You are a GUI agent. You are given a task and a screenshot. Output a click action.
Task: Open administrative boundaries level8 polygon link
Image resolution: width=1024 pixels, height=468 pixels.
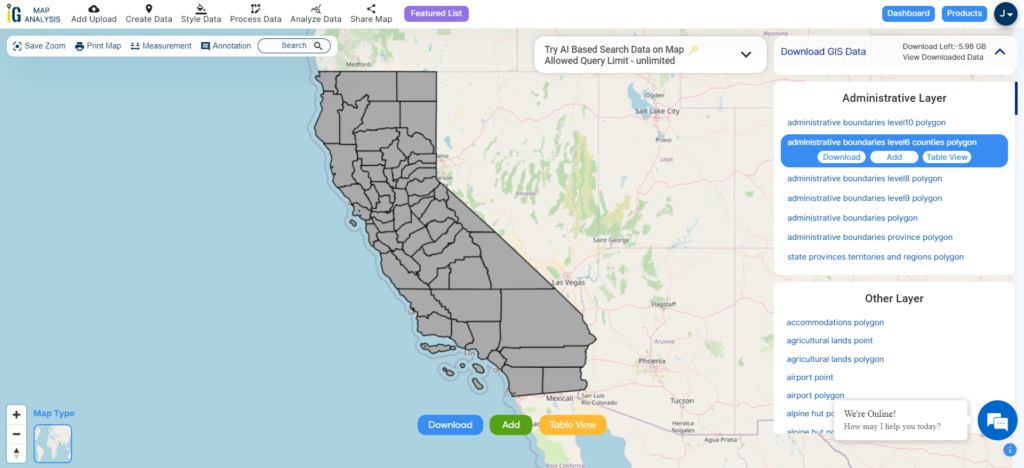coord(865,178)
